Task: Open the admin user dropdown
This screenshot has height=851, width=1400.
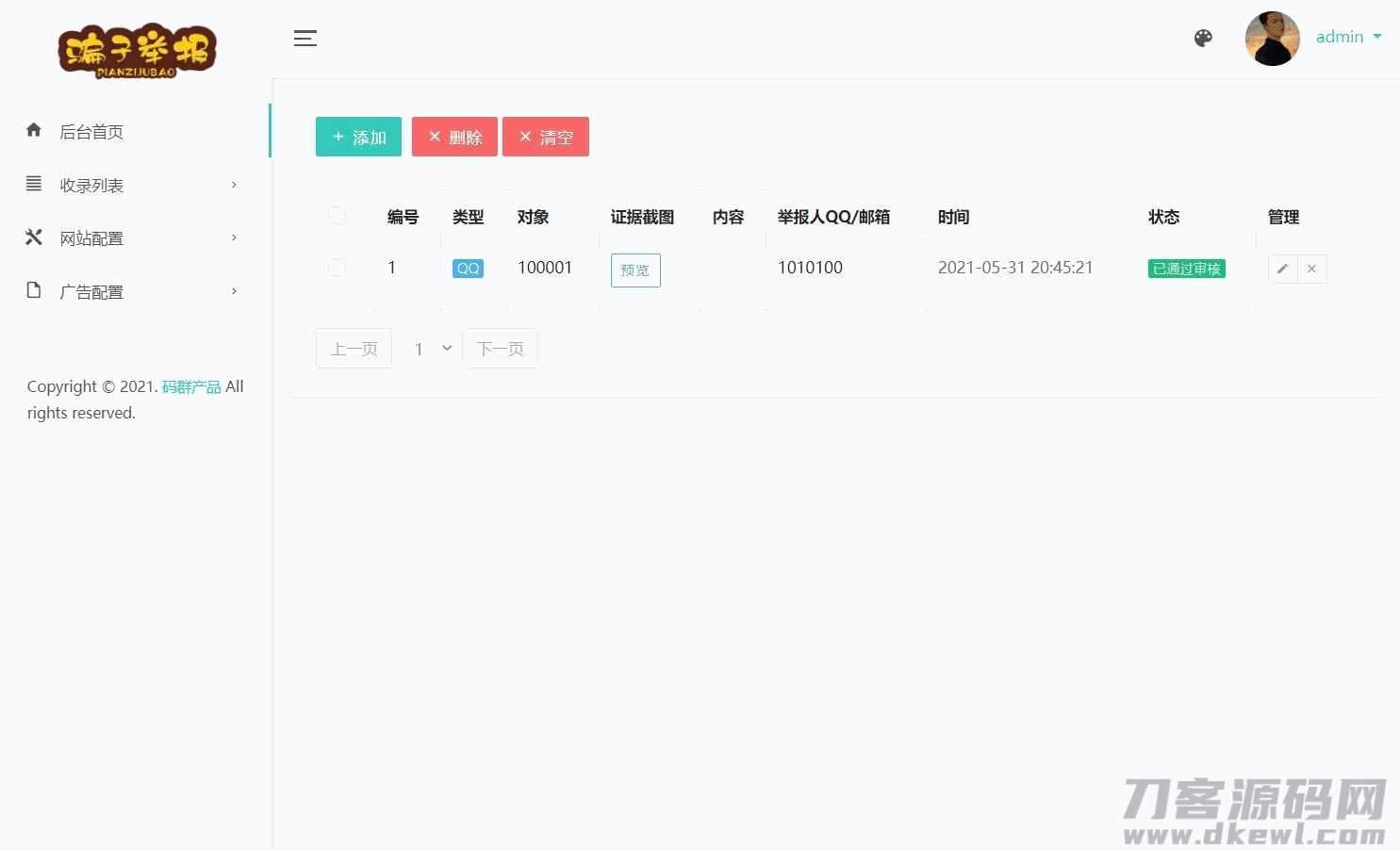Action: coord(1348,38)
